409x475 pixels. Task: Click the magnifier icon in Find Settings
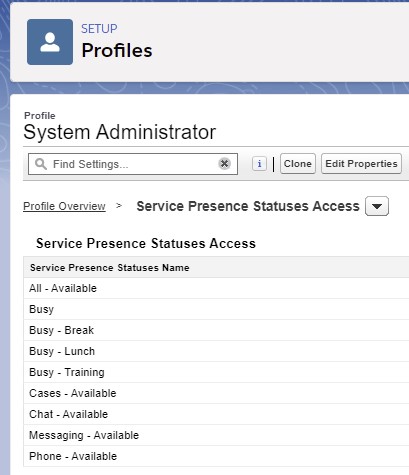[x=41, y=164]
